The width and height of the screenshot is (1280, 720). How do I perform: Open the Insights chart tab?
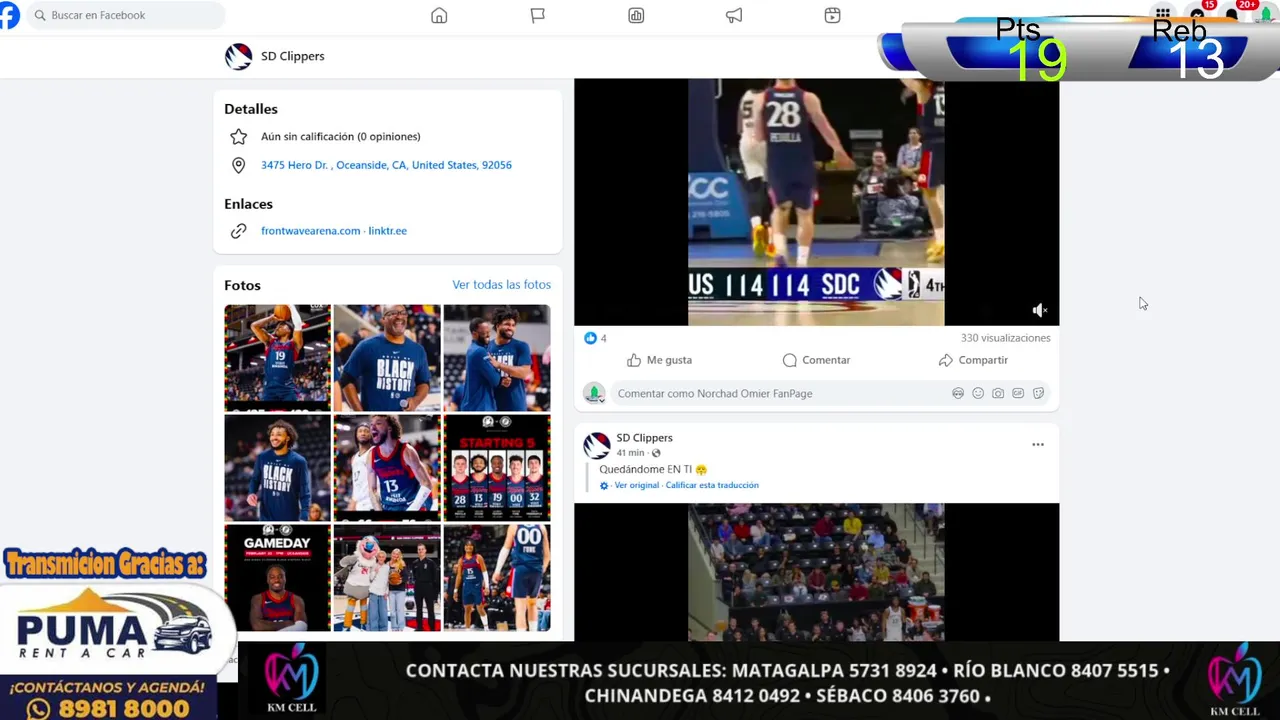tap(636, 15)
